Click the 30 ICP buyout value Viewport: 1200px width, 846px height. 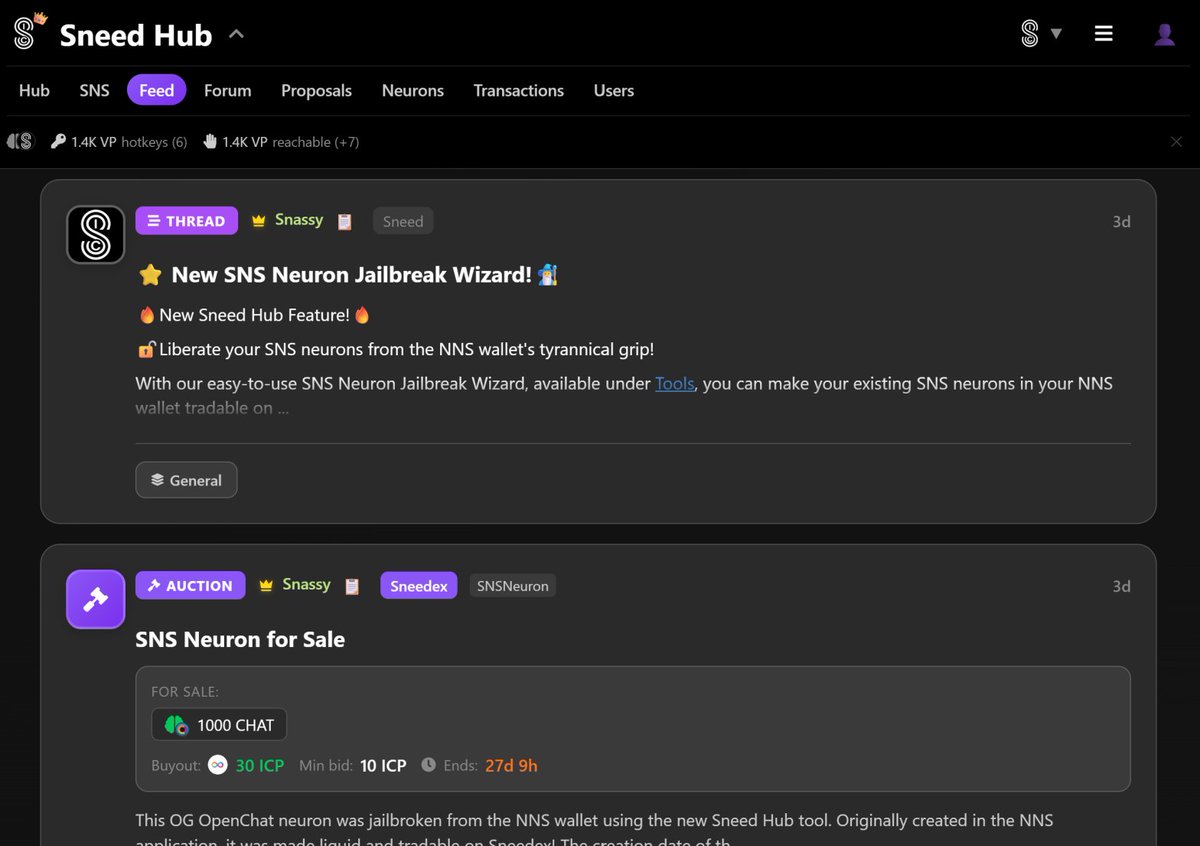click(x=260, y=765)
